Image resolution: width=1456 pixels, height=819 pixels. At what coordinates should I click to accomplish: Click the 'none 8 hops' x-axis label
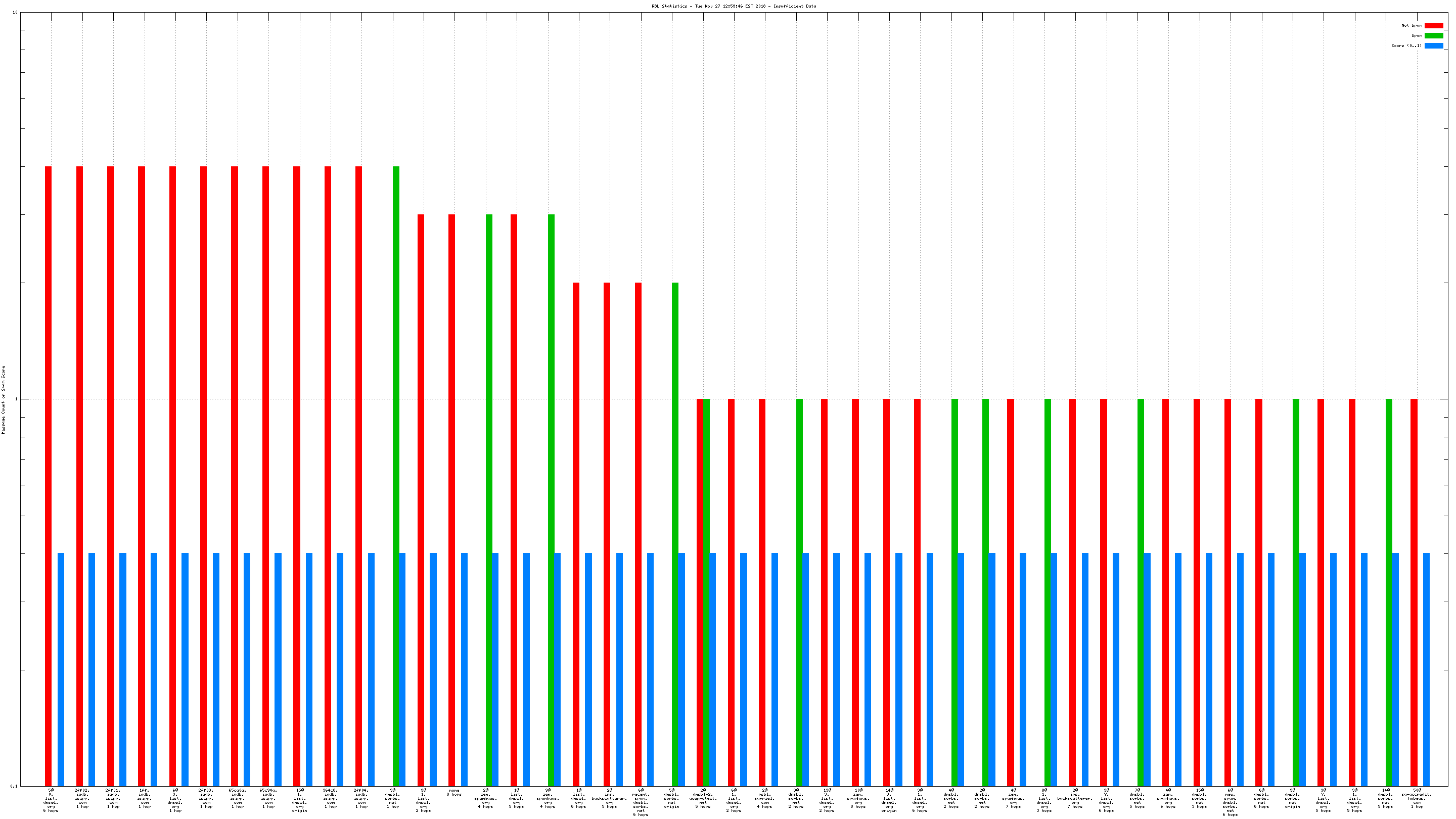[454, 792]
